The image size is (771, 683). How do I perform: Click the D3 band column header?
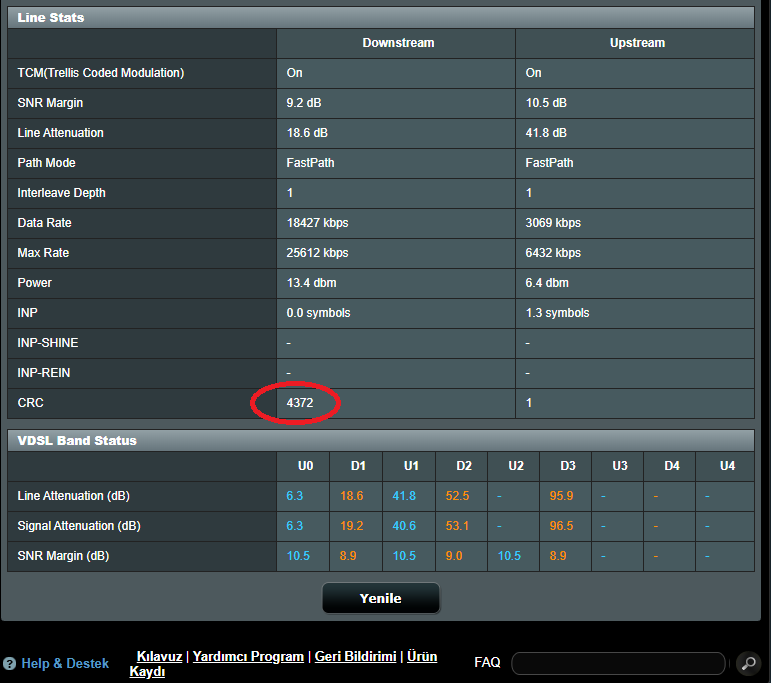[568, 466]
